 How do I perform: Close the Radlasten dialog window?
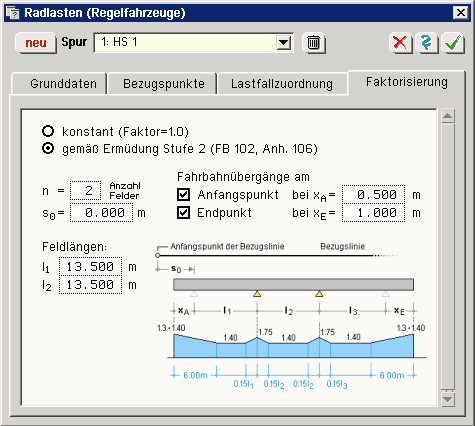461,13
